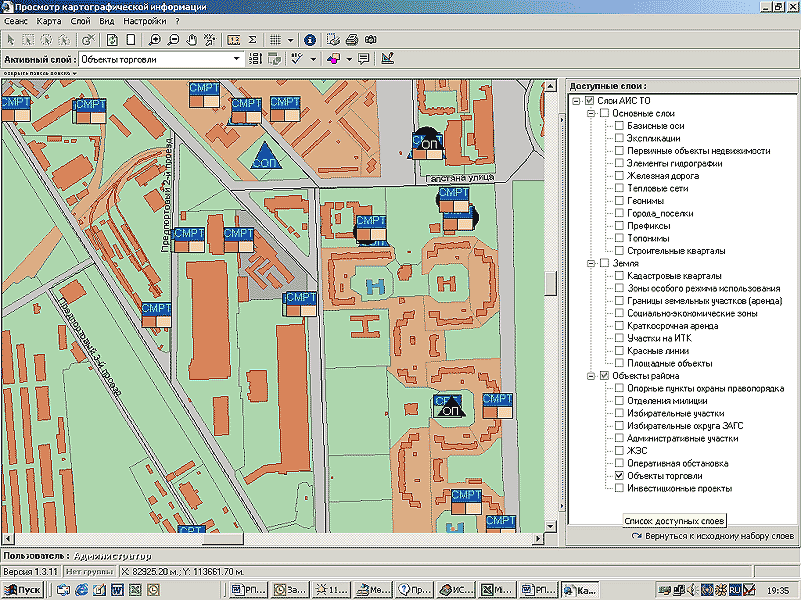
Task: Click the camera snapshot icon
Action: (x=370, y=40)
